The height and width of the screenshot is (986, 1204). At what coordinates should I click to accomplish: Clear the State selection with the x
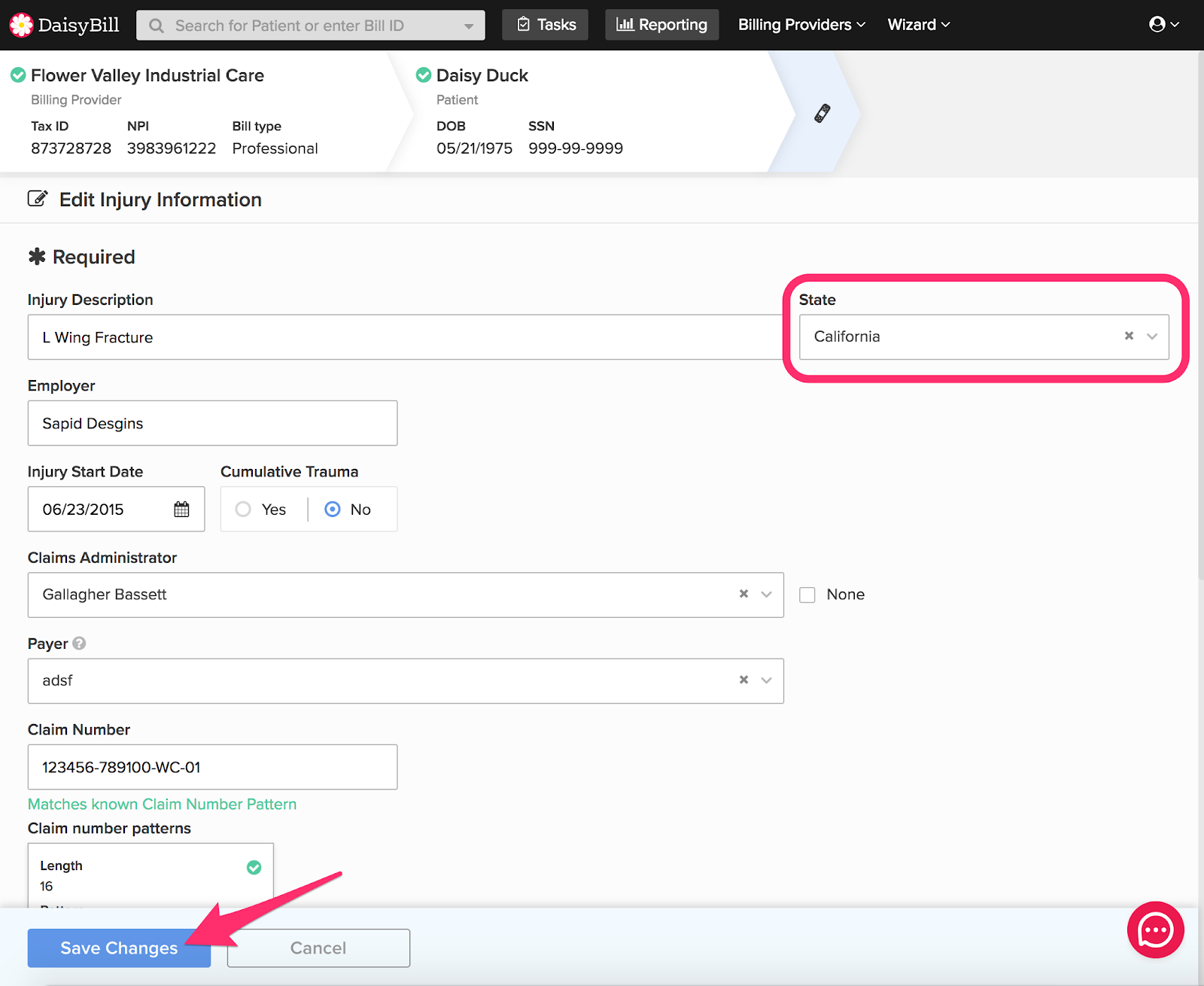pos(1129,336)
